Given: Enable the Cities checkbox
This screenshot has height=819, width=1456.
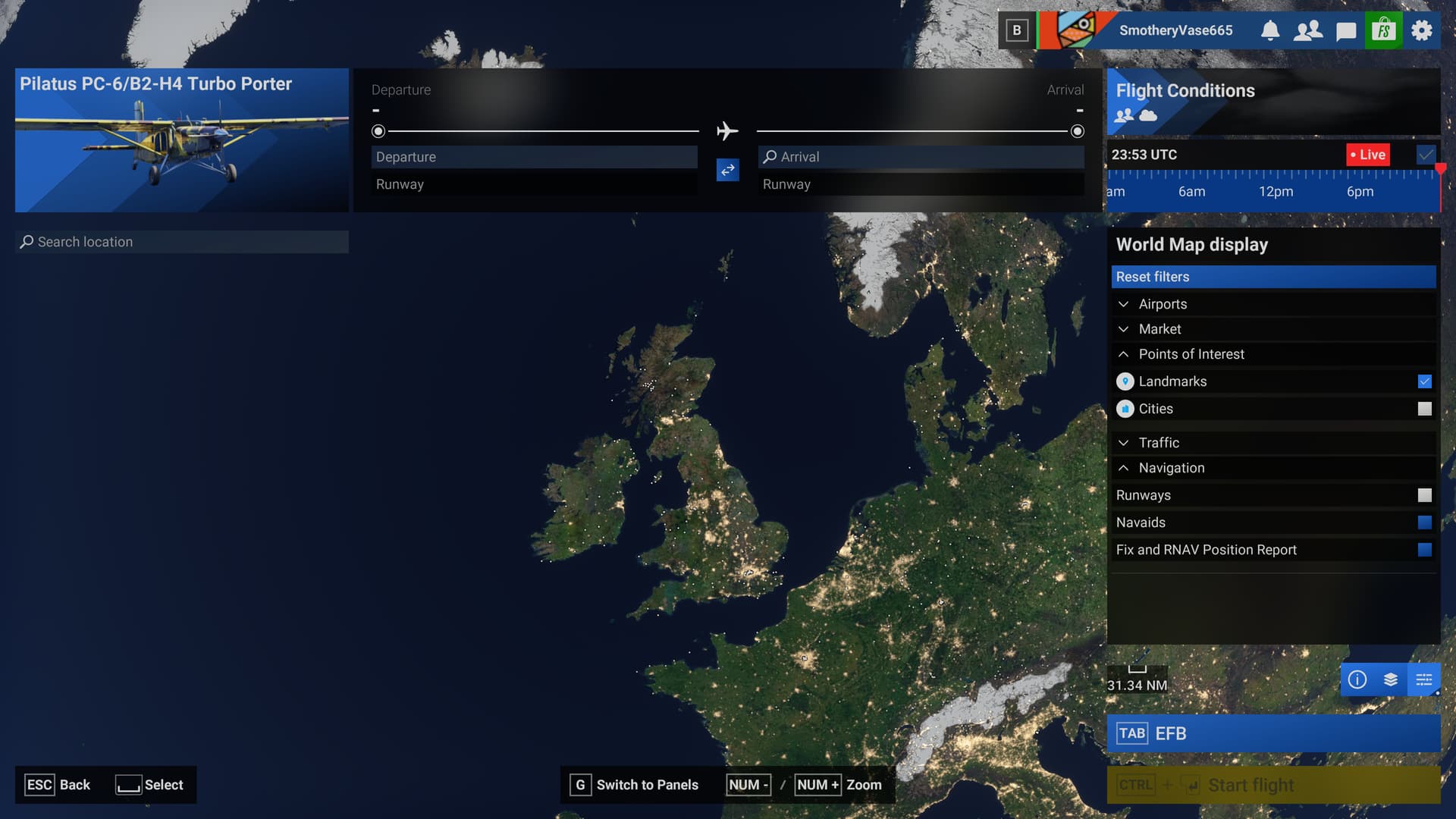Looking at the screenshot, I should pos(1425,409).
